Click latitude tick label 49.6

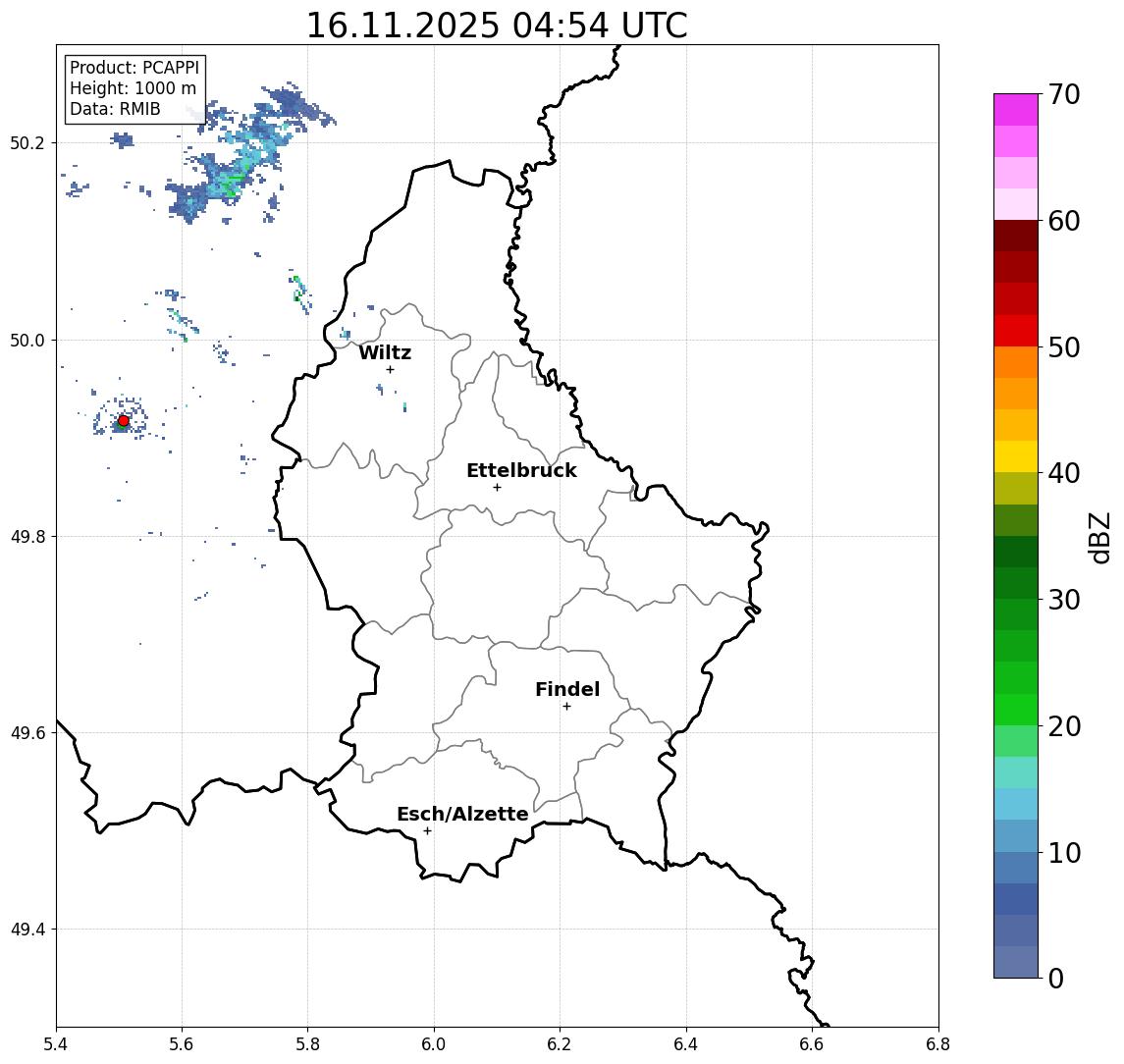[x=27, y=733]
